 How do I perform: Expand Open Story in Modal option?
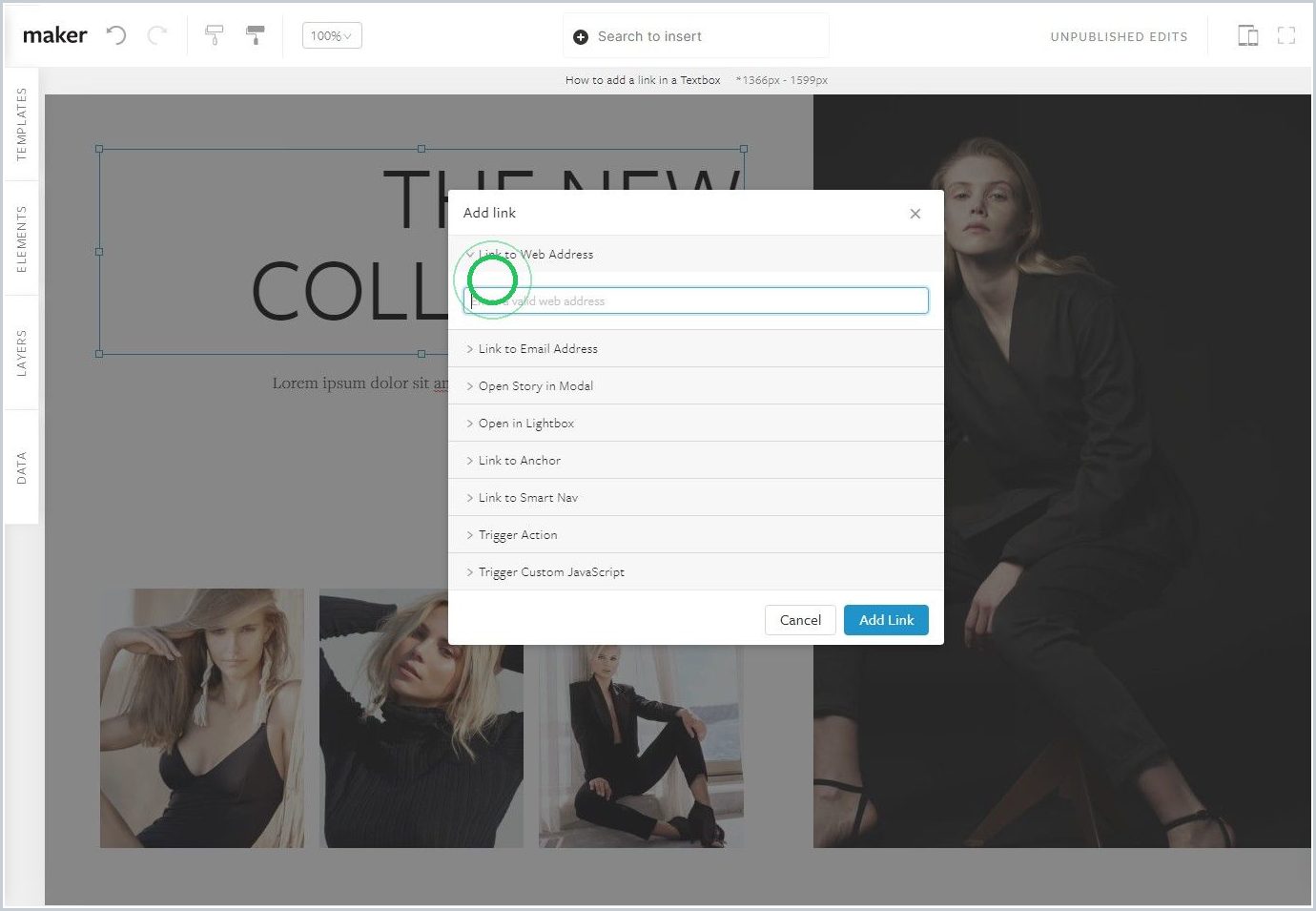coord(696,386)
